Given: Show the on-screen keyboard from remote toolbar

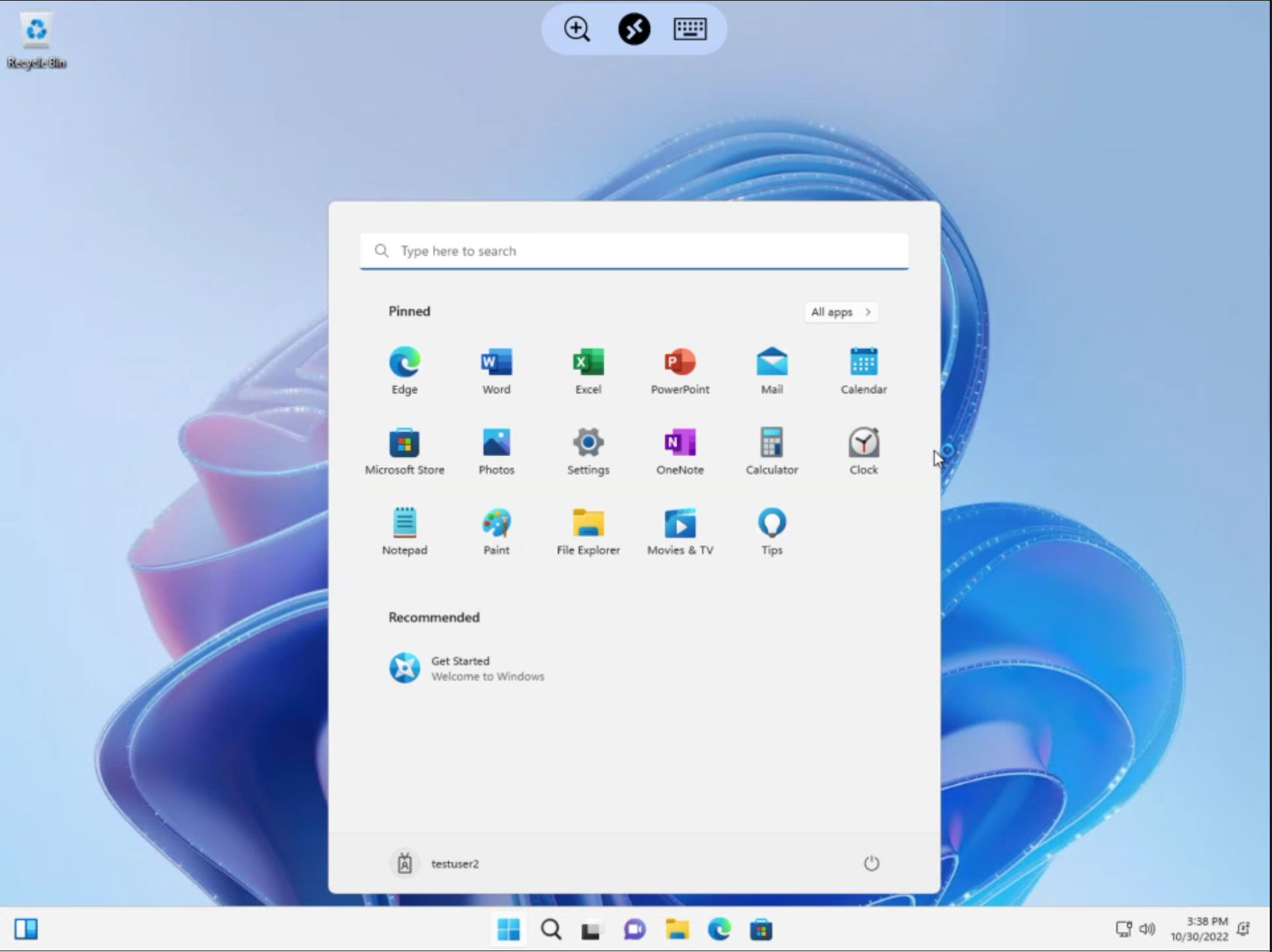Looking at the screenshot, I should [x=690, y=29].
